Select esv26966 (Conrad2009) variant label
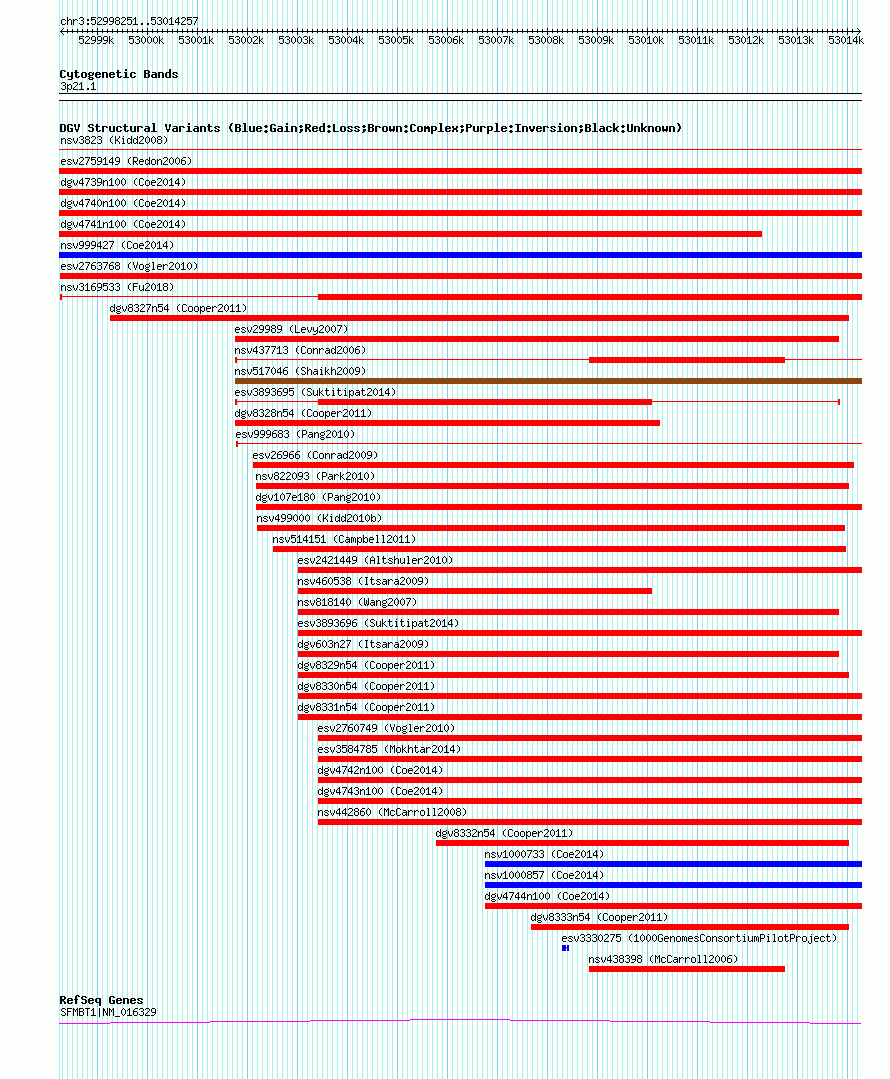The image size is (890, 1079). 315,455
